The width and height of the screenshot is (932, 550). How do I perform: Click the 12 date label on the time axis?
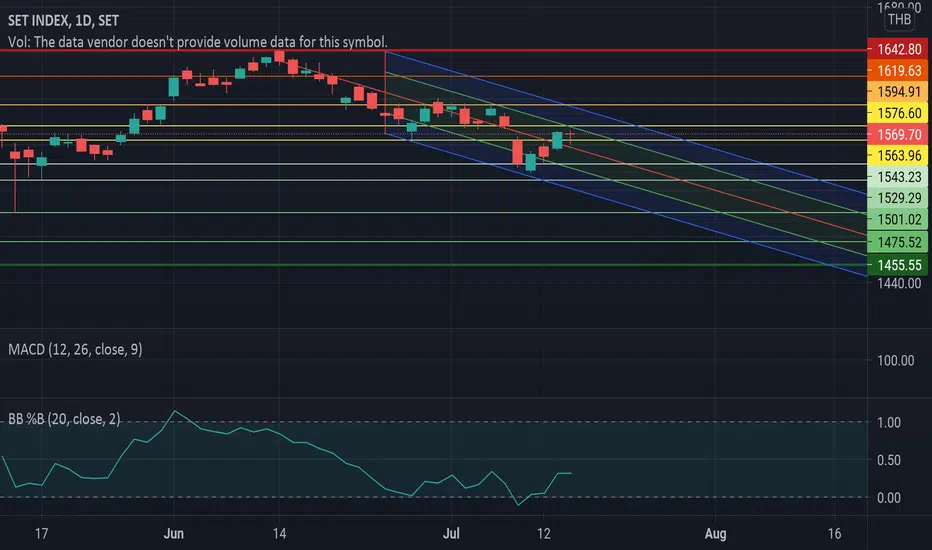543,533
